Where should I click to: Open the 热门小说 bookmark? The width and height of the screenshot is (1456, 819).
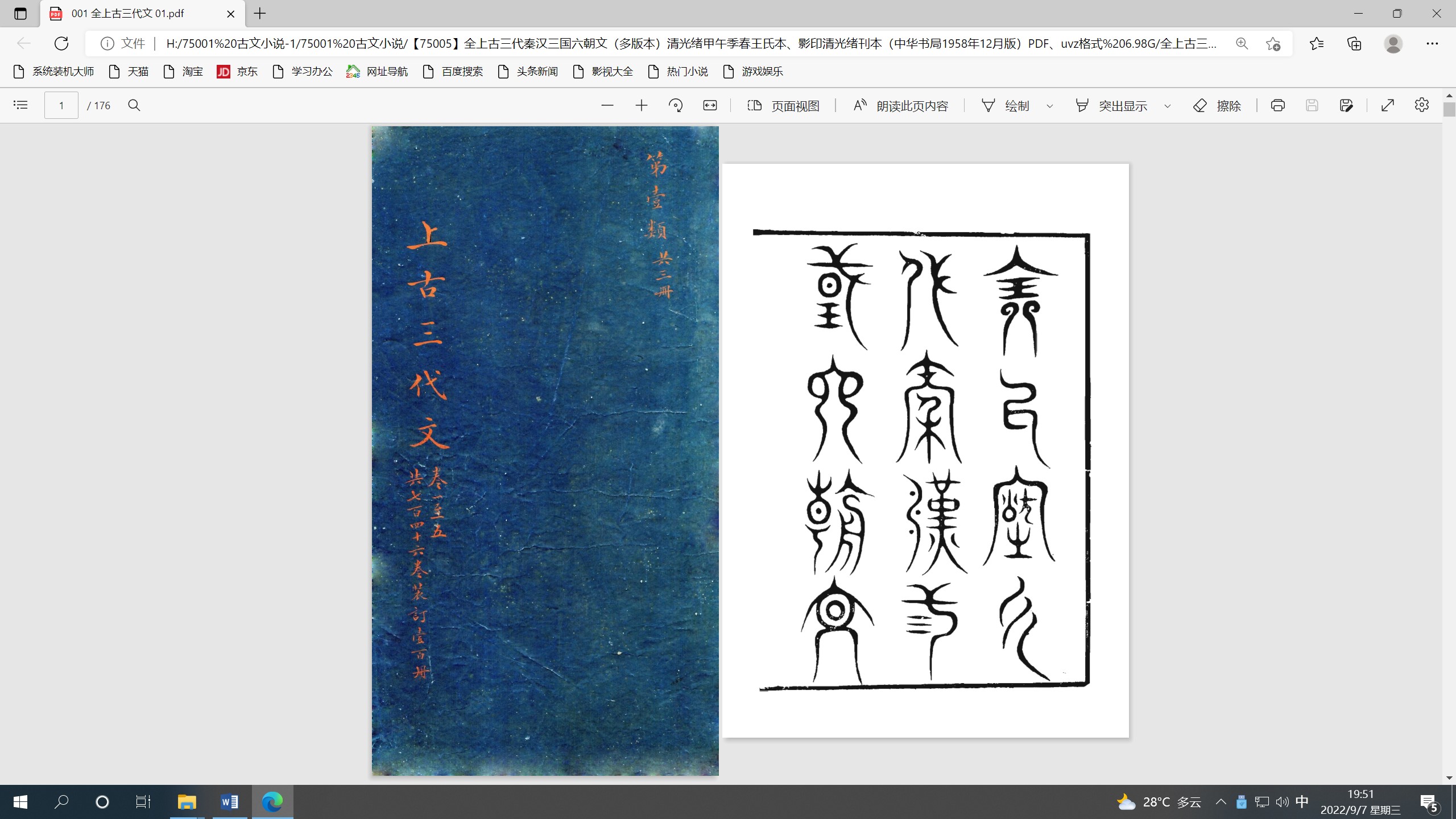pos(678,72)
